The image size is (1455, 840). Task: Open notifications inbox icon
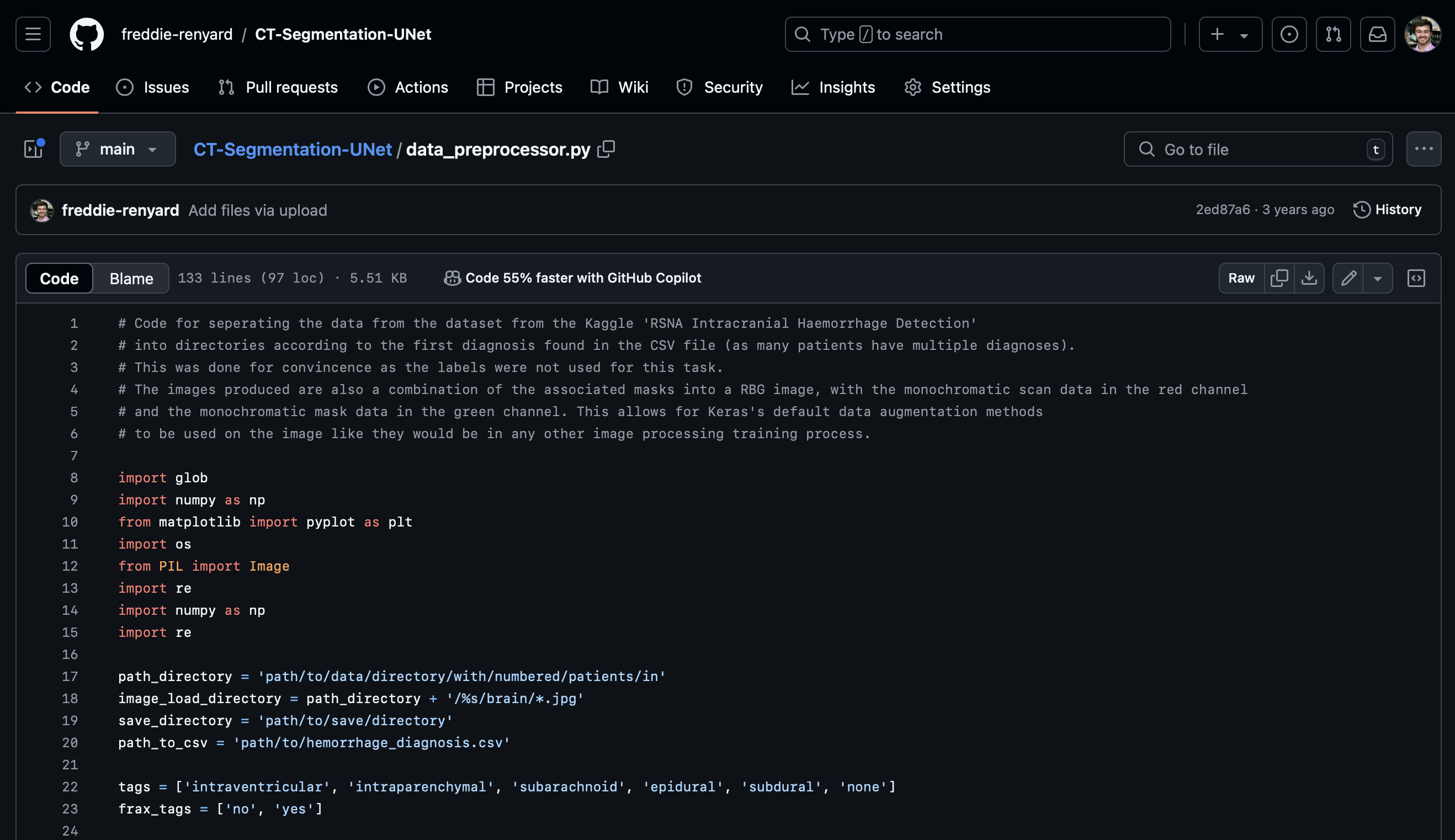point(1377,34)
